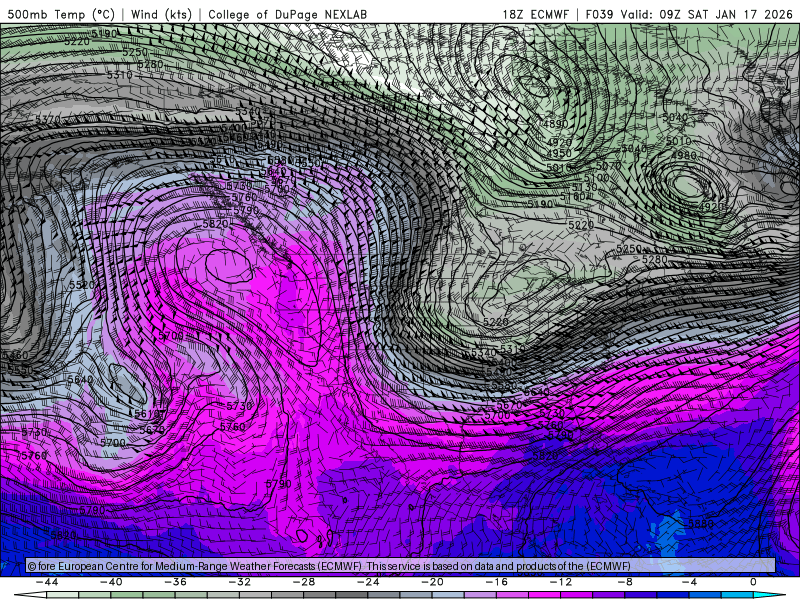Image resolution: width=800 pixels, height=600 pixels.
Task: Click the "18Z ECMWF" model run label
Action: point(535,14)
